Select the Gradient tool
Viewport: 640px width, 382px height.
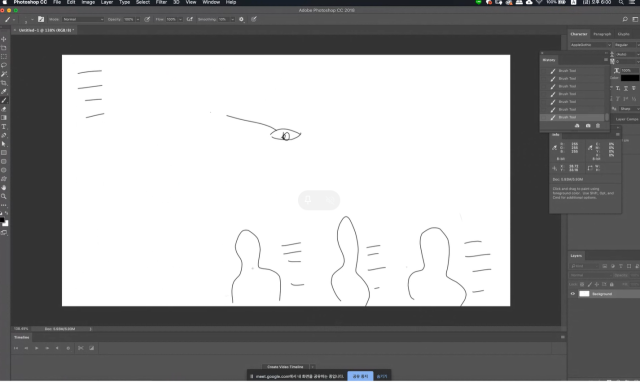pos(4,118)
